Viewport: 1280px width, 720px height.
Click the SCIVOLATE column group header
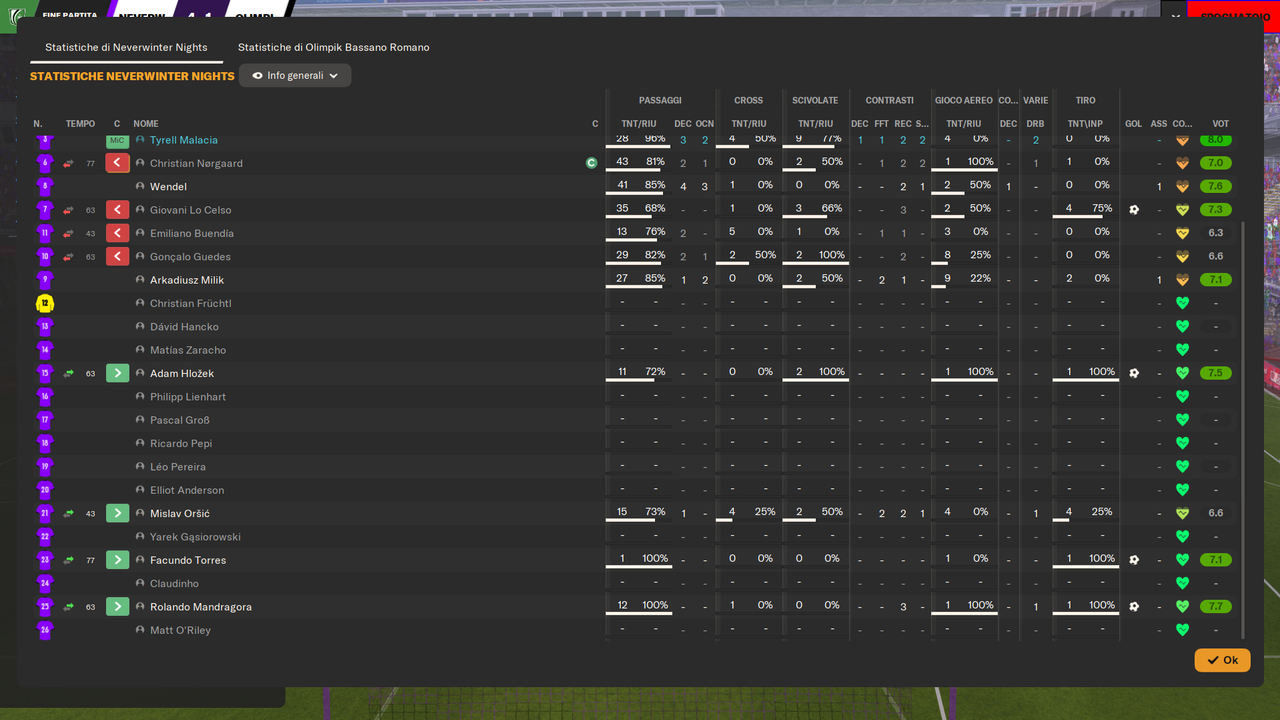[815, 100]
